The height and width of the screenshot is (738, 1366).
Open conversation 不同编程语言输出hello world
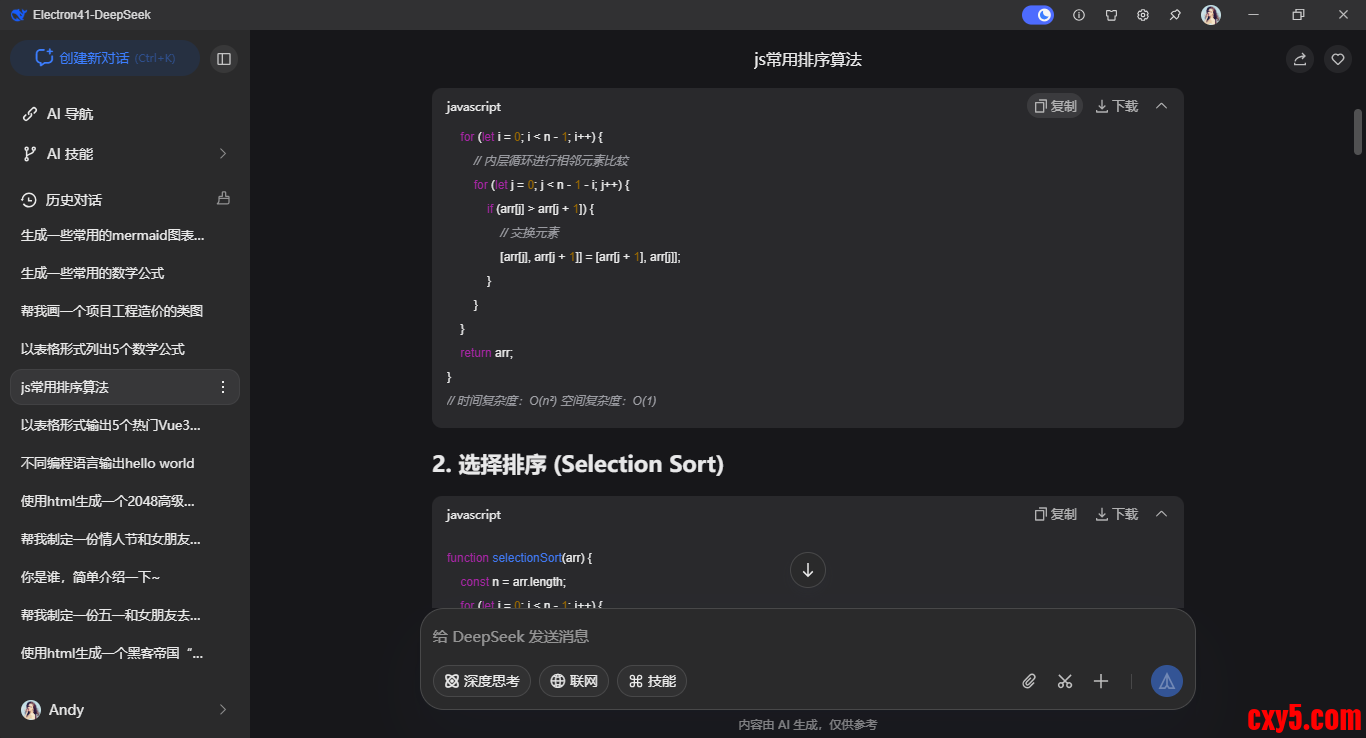point(108,463)
